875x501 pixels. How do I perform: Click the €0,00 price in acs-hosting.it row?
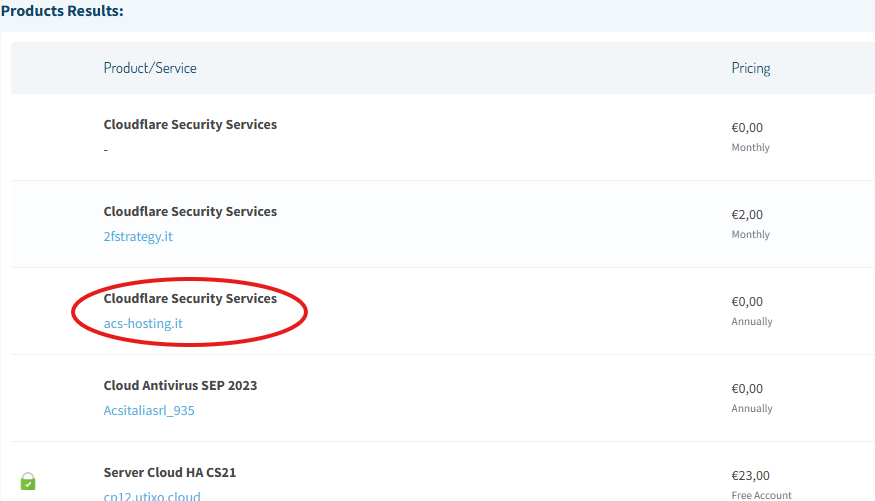pyautogui.click(x=747, y=301)
